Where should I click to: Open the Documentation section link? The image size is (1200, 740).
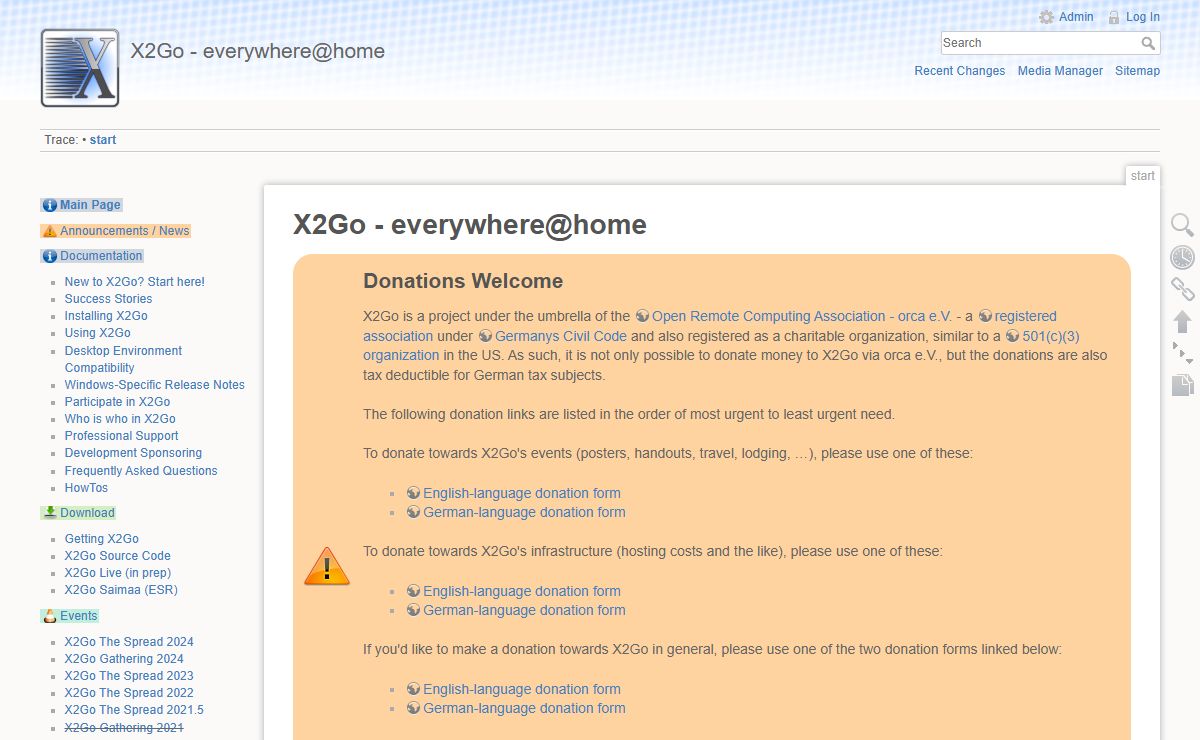[x=101, y=256]
